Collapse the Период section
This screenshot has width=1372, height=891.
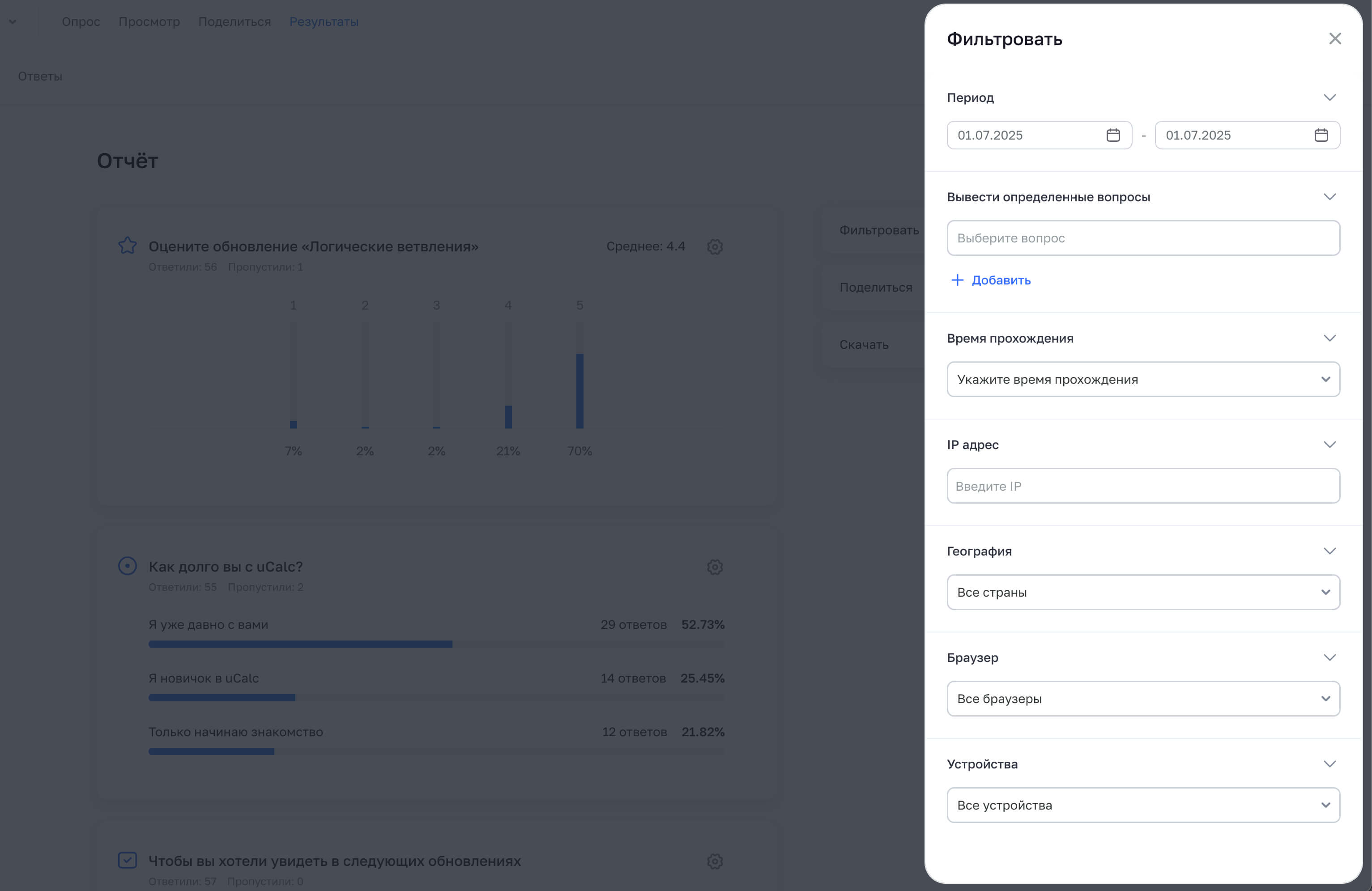pos(1329,98)
